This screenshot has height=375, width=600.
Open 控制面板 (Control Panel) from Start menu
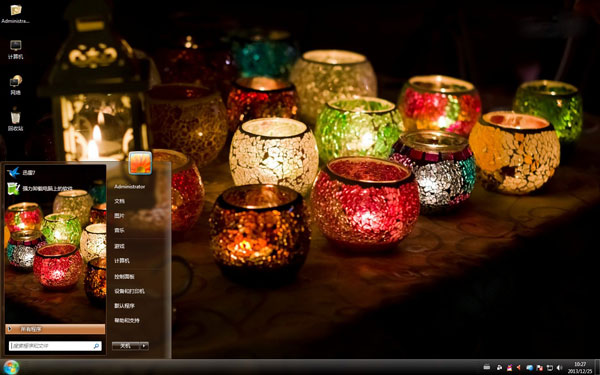pyautogui.click(x=124, y=277)
